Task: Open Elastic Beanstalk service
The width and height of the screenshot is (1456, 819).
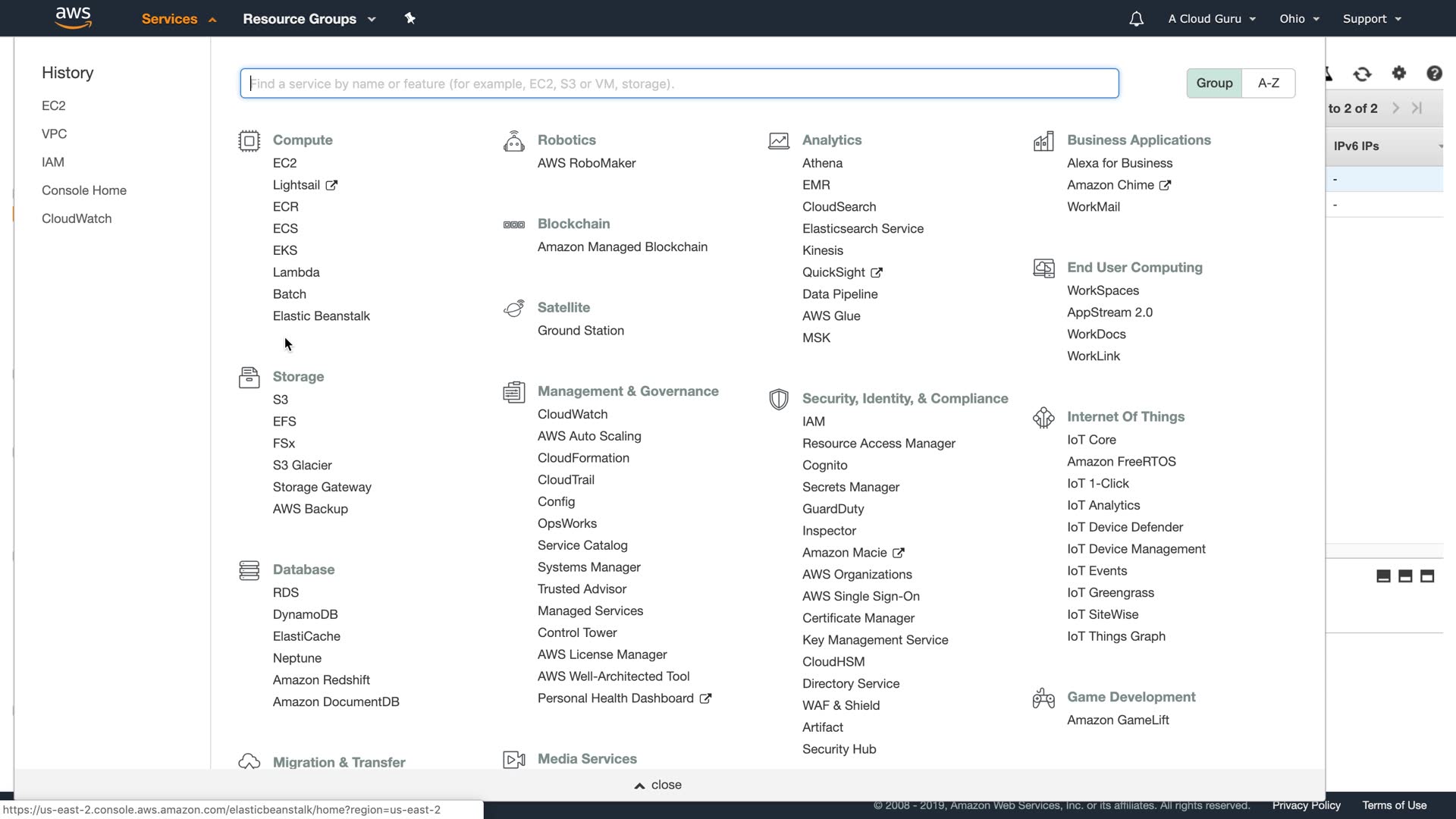Action: 322,316
